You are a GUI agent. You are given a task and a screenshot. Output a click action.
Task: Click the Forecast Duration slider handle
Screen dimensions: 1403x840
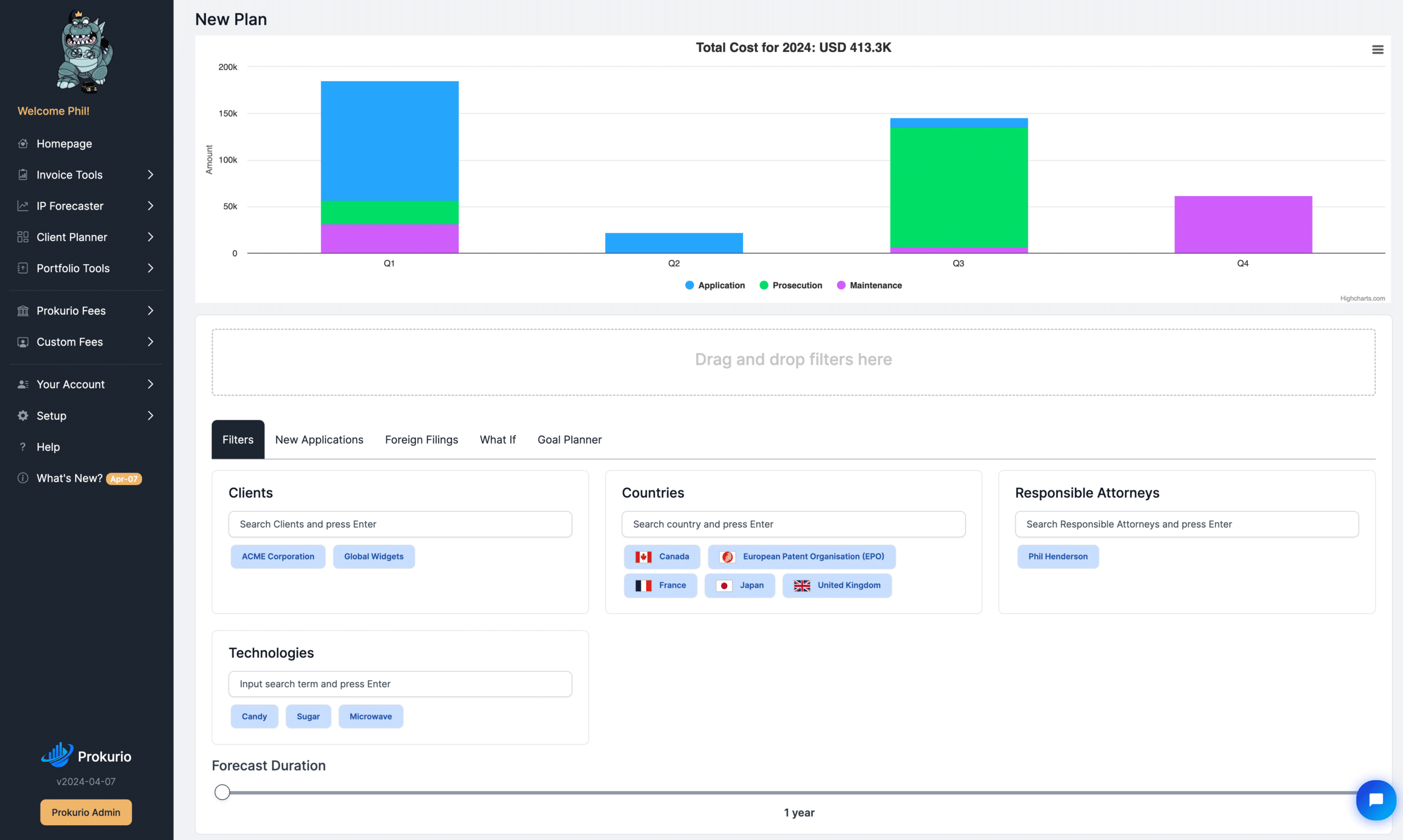point(223,792)
